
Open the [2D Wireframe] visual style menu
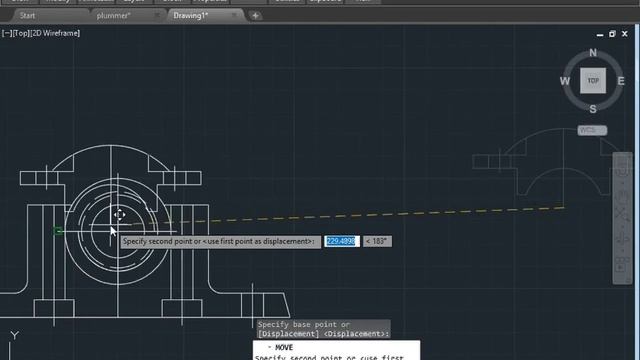click(x=55, y=33)
